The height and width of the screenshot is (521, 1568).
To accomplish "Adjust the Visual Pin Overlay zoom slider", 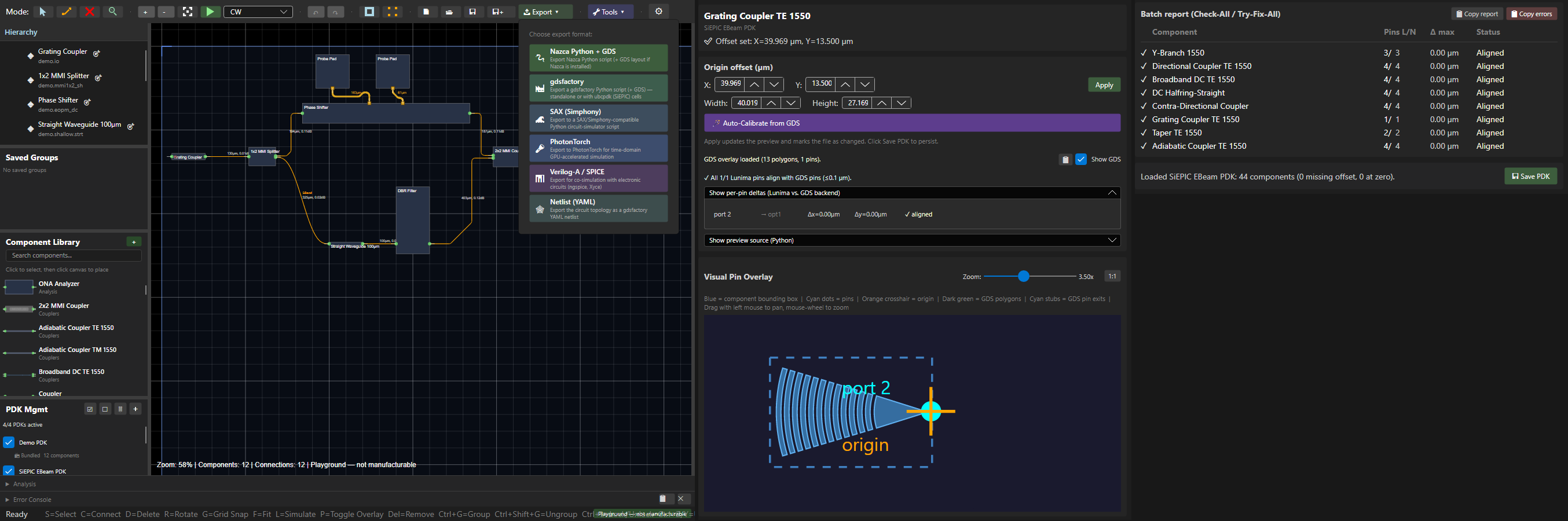I will tap(1030, 276).
